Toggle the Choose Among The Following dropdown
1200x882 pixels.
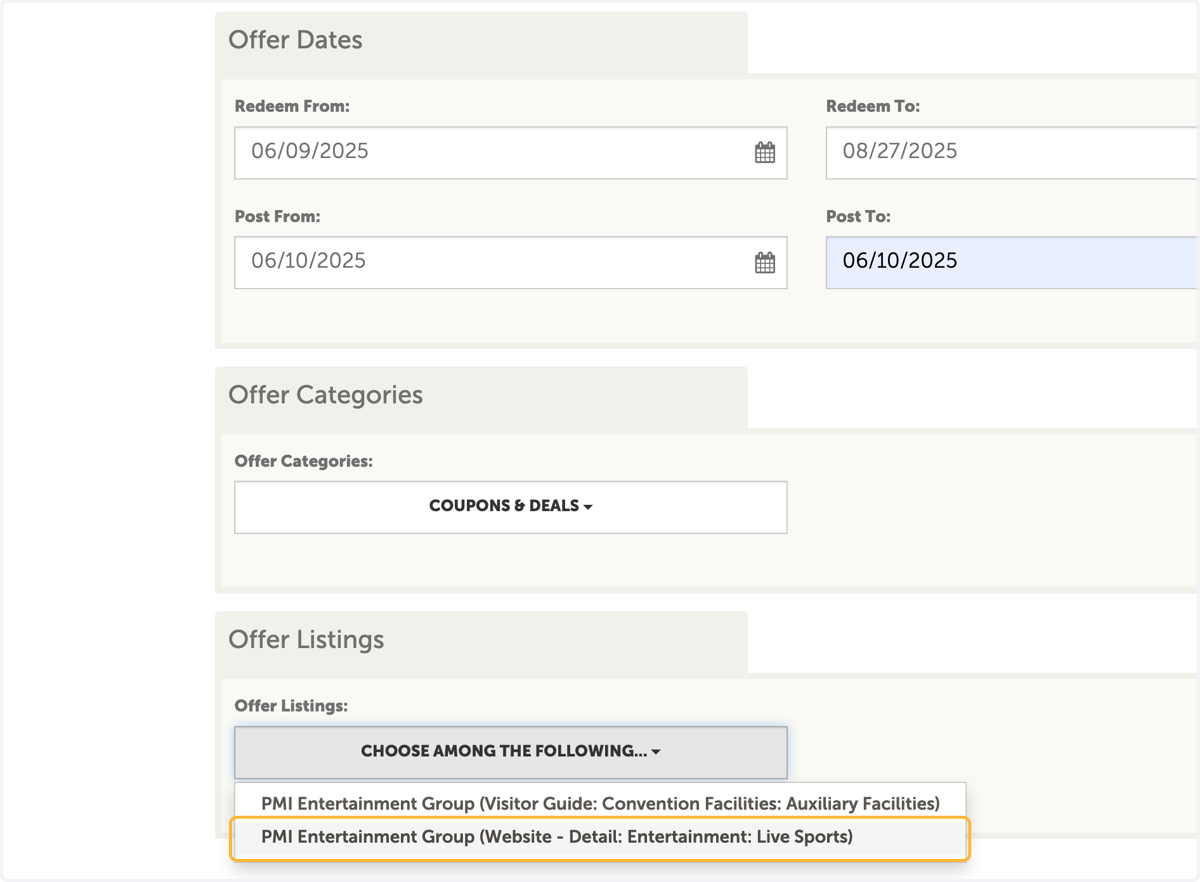(x=511, y=752)
